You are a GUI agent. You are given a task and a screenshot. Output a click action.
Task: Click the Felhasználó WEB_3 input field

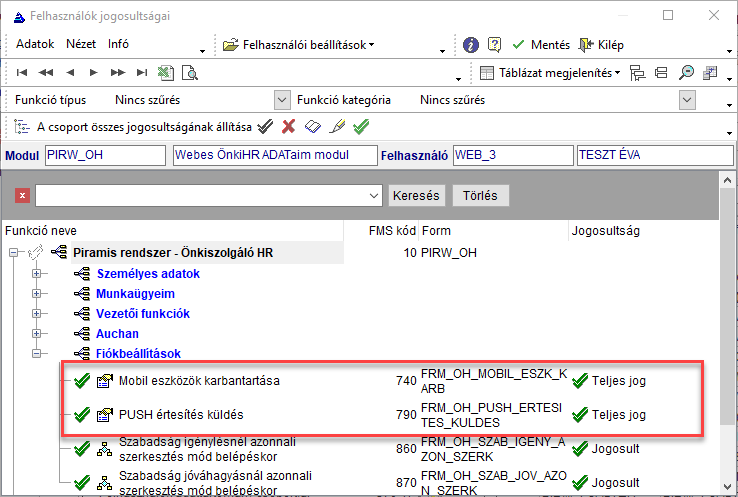[x=510, y=156]
